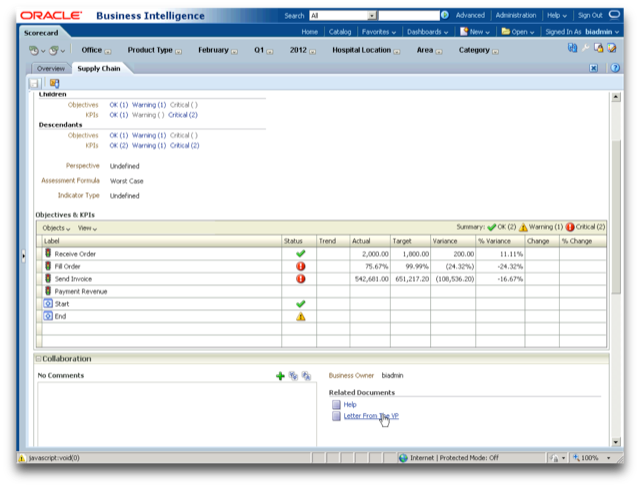640x487 pixels.
Task: Open the biadmin signed-in user menu
Action: click(x=602, y=32)
